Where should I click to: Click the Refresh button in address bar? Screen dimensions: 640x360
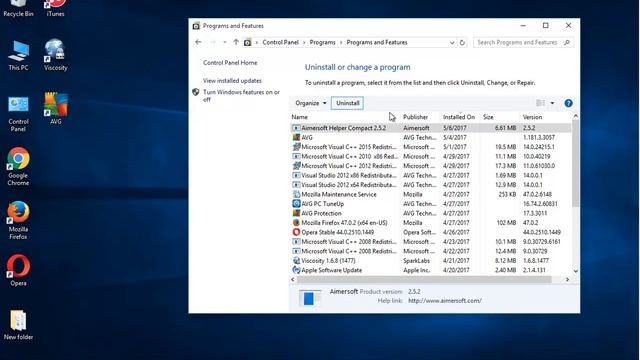[462, 42]
